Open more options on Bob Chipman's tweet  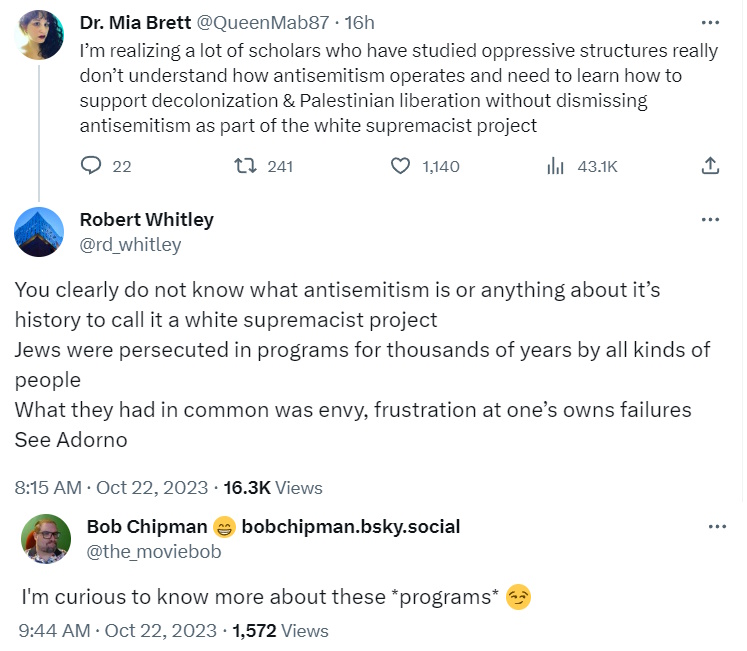pos(717,526)
